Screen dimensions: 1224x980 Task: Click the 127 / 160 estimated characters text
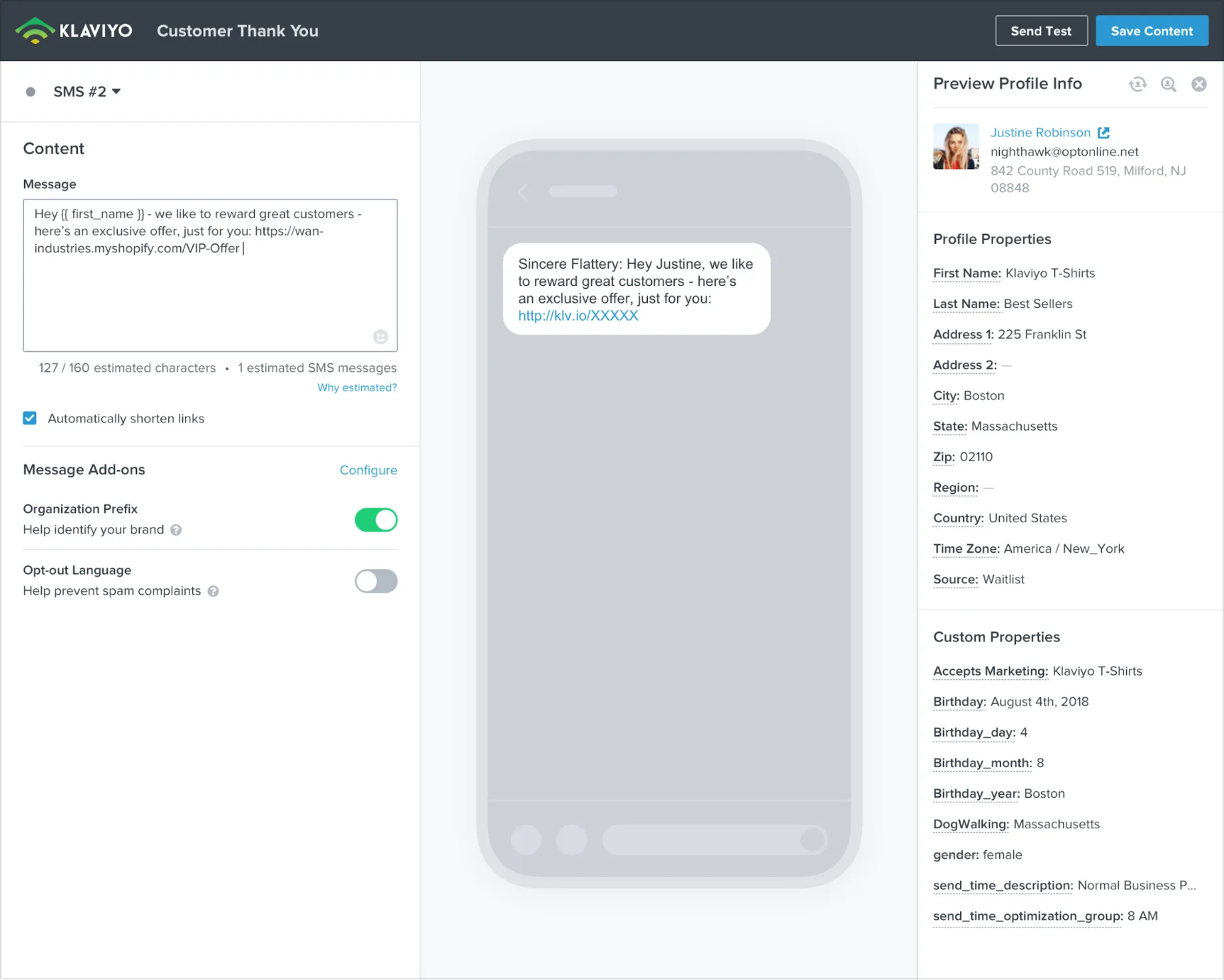(x=127, y=368)
